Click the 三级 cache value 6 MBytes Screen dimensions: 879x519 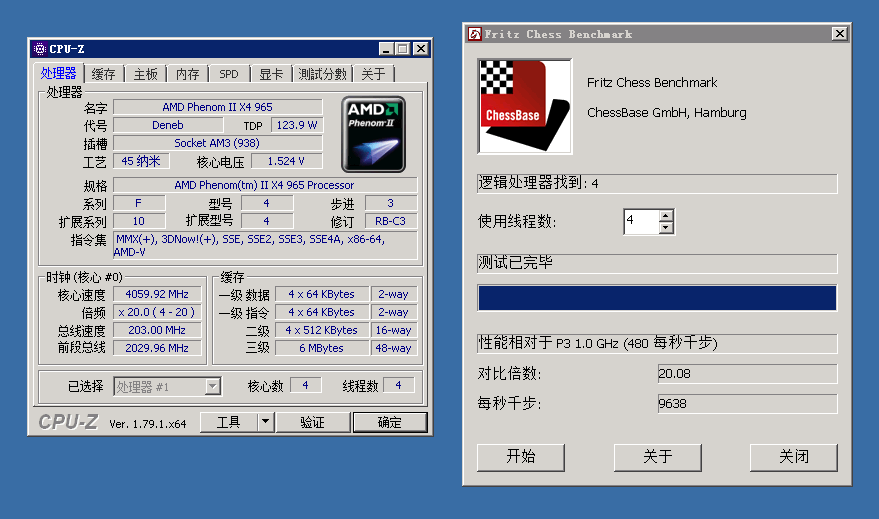[x=322, y=348]
